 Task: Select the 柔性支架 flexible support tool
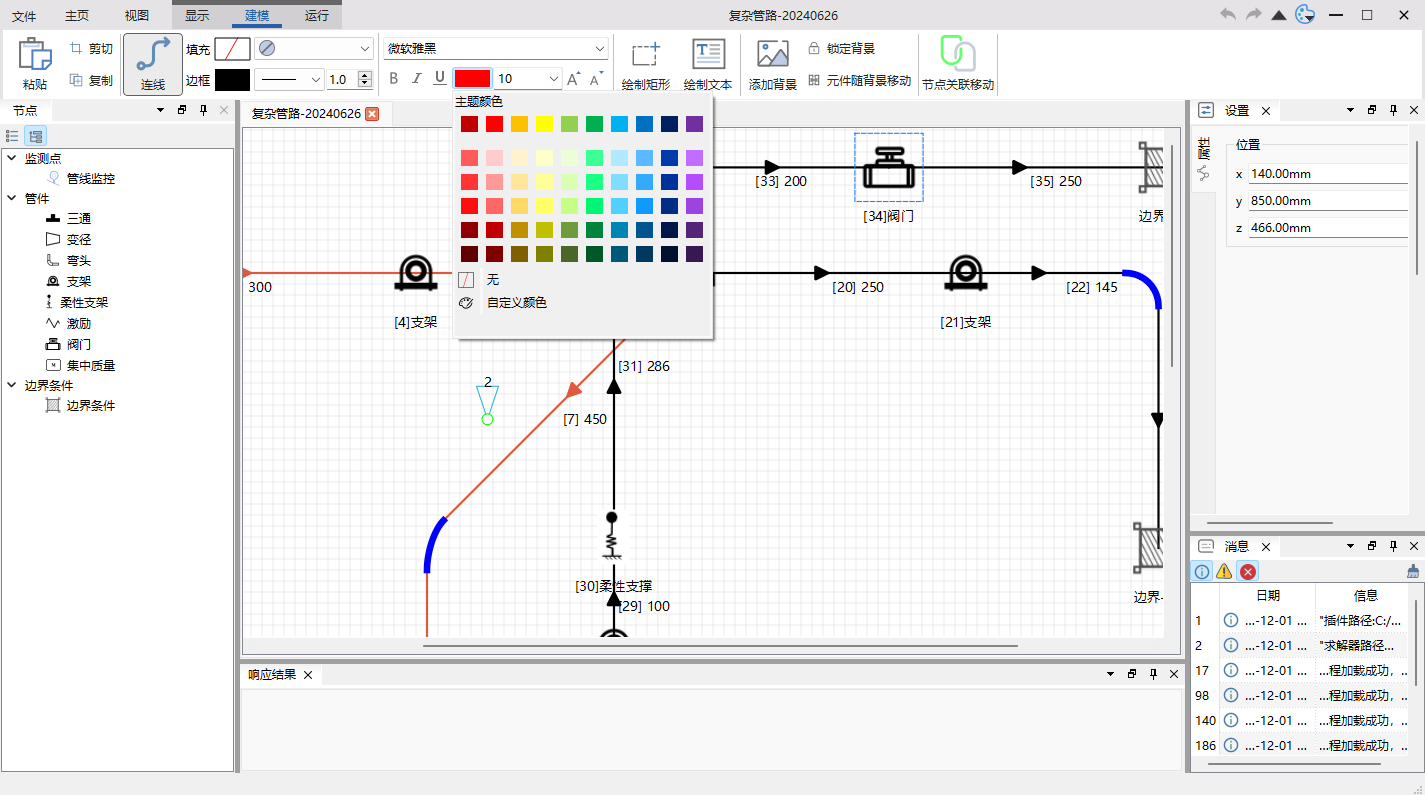[x=85, y=302]
